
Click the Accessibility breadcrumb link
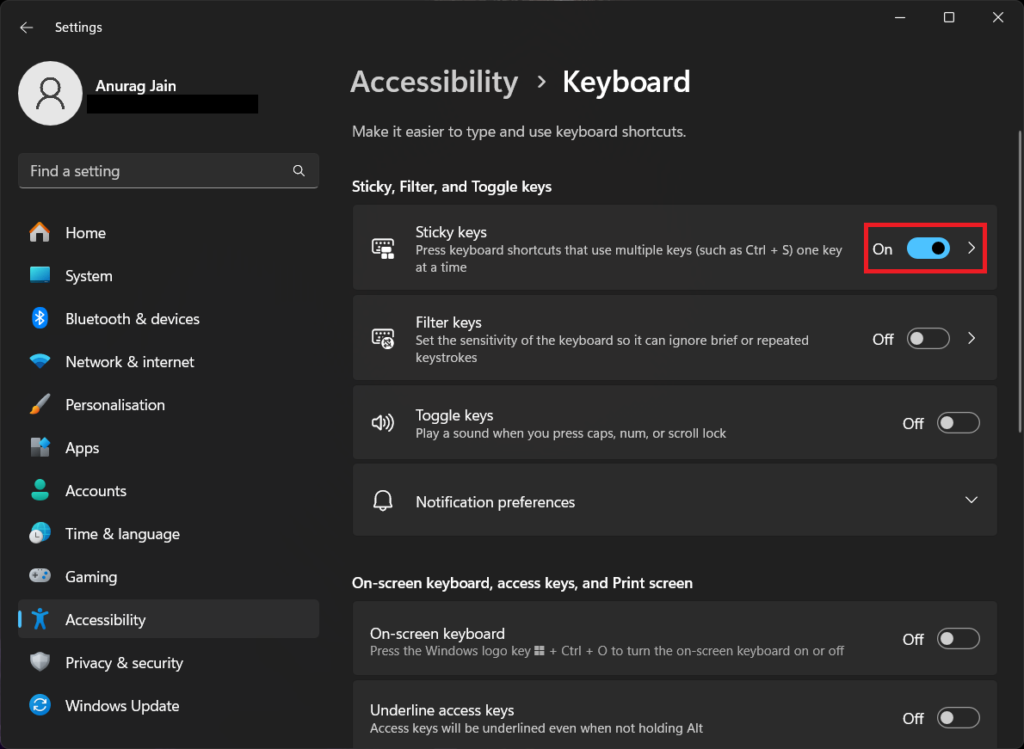[x=434, y=82]
